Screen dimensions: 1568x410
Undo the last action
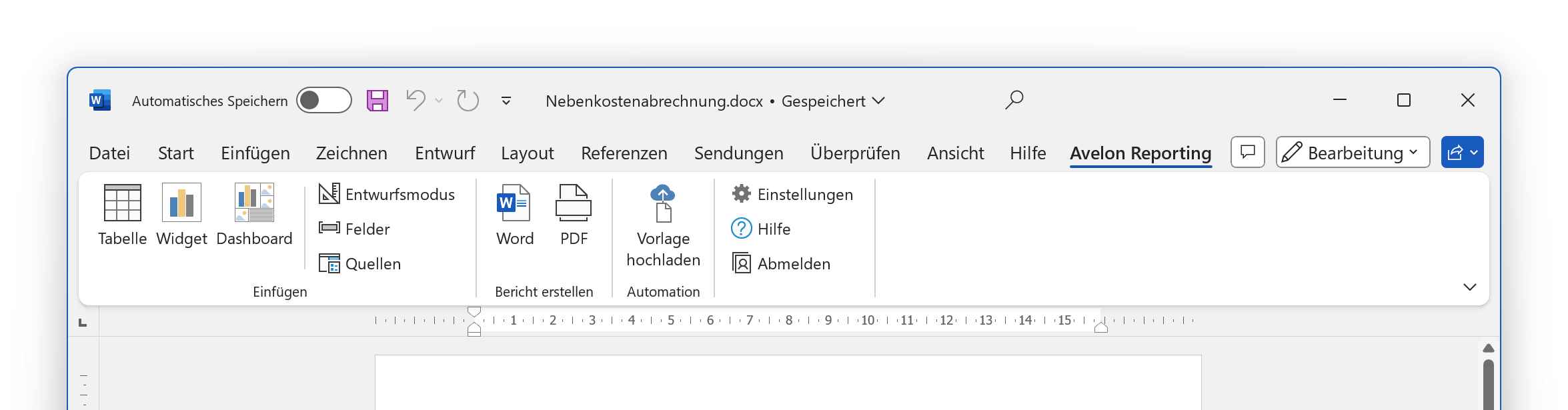click(x=416, y=101)
